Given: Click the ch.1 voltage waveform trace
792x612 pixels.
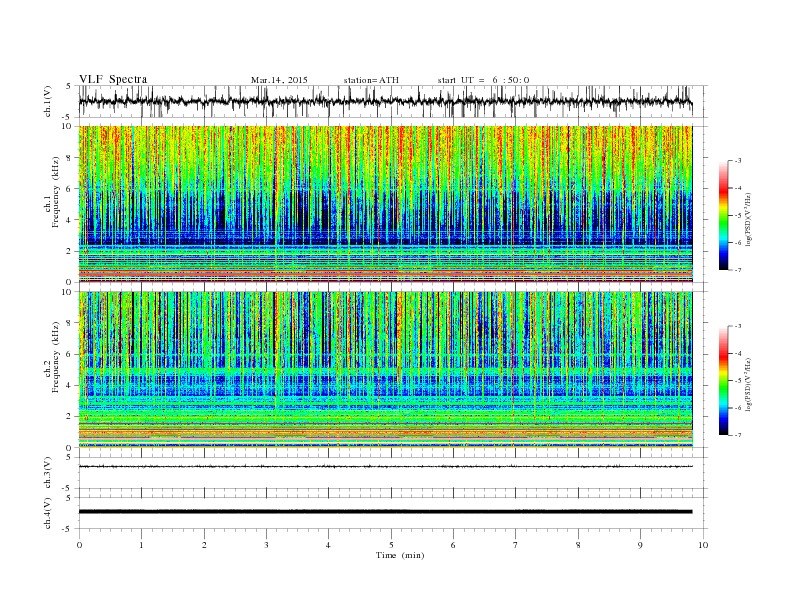Looking at the screenshot, I should (385, 101).
